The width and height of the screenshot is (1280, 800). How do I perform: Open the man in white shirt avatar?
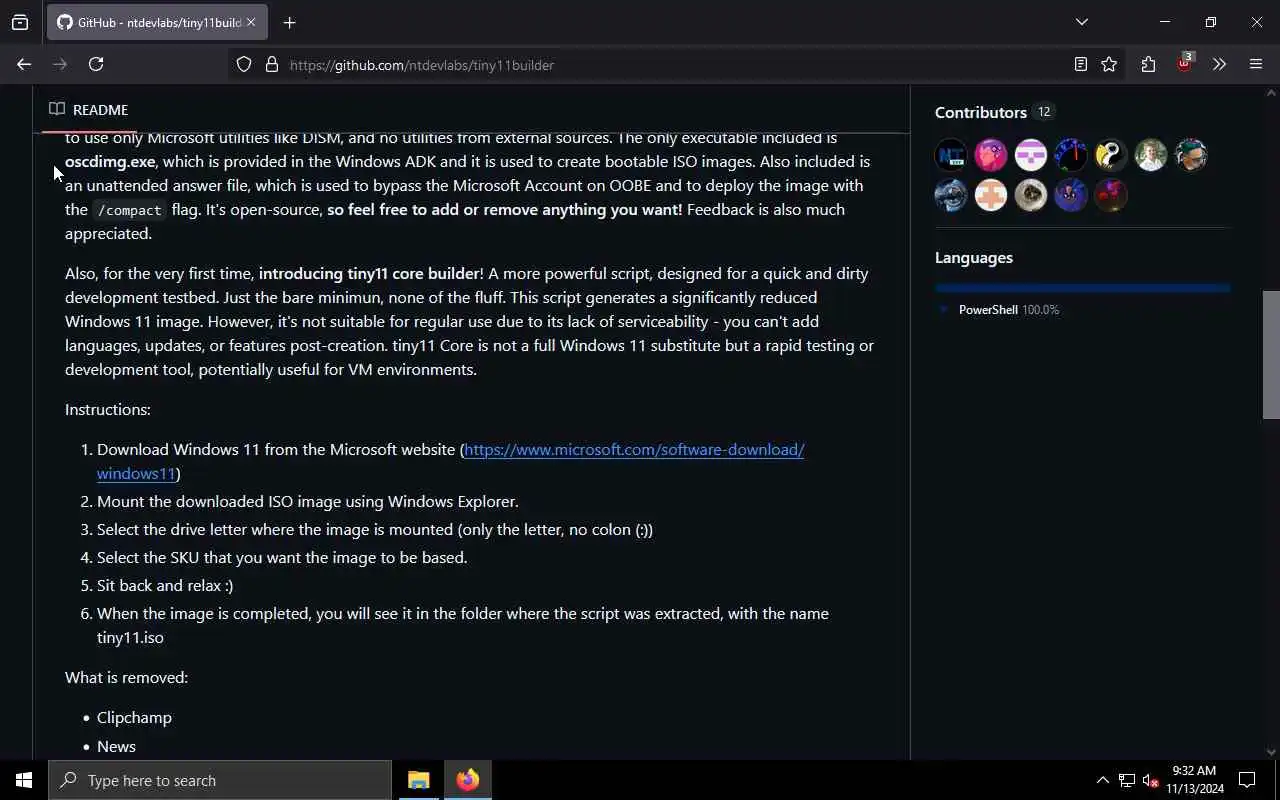pyautogui.click(x=1151, y=155)
